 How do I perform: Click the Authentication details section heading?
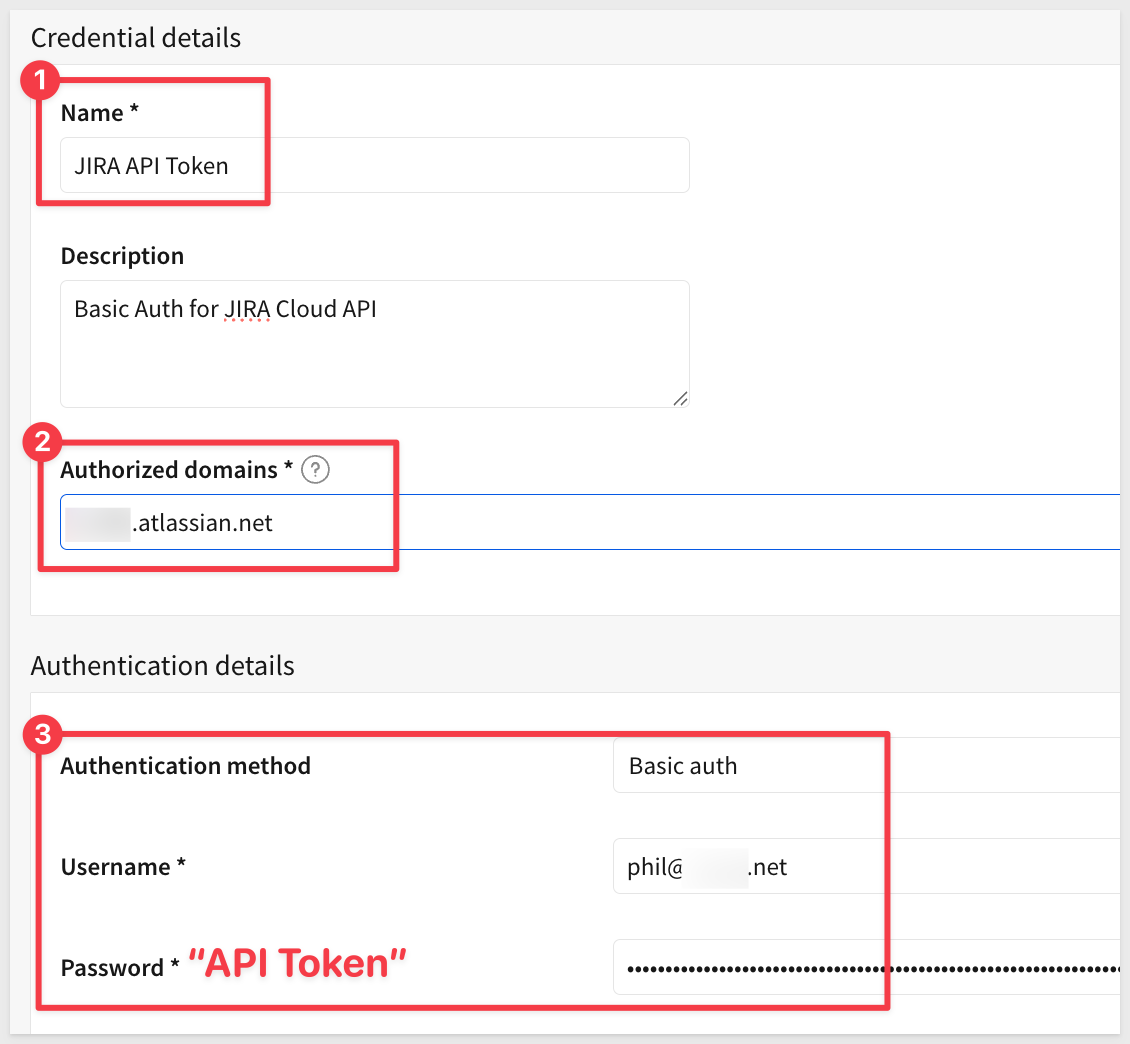click(162, 665)
